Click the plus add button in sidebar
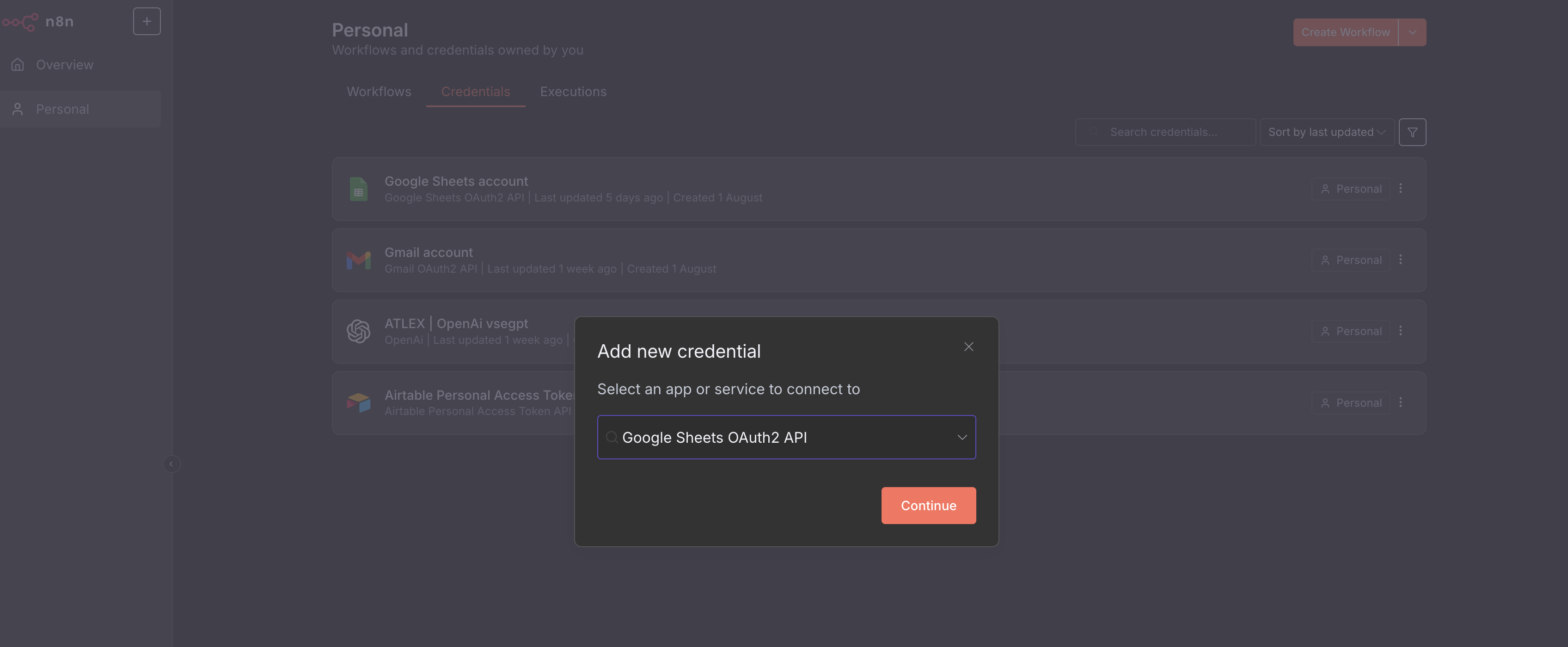 [x=147, y=21]
